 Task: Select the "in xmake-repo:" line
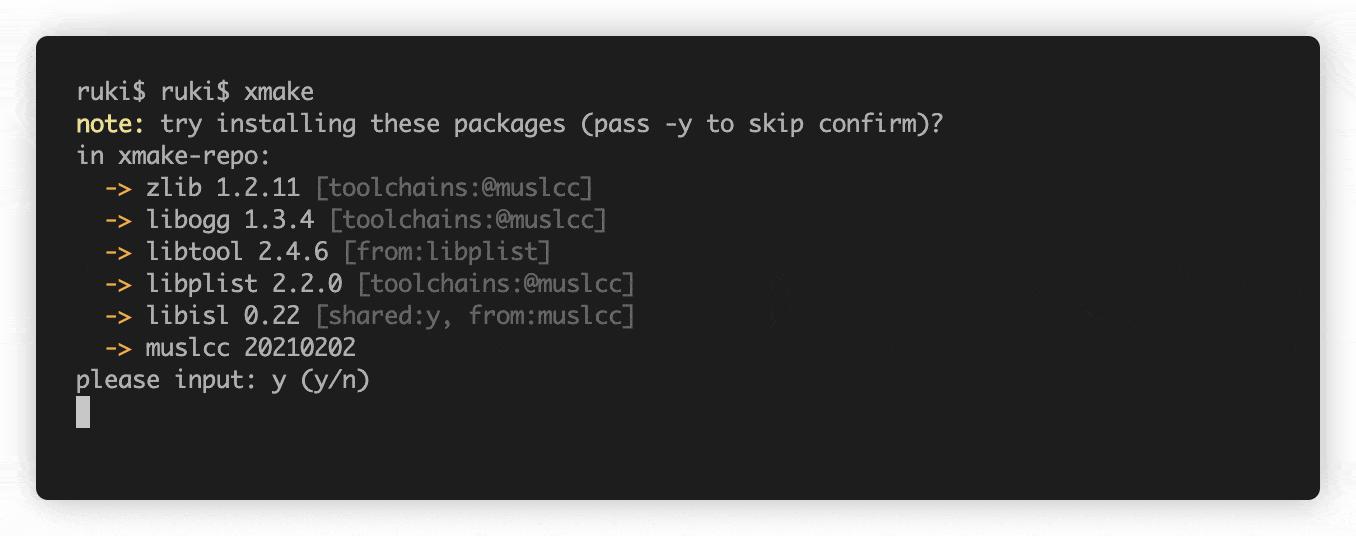pos(174,156)
